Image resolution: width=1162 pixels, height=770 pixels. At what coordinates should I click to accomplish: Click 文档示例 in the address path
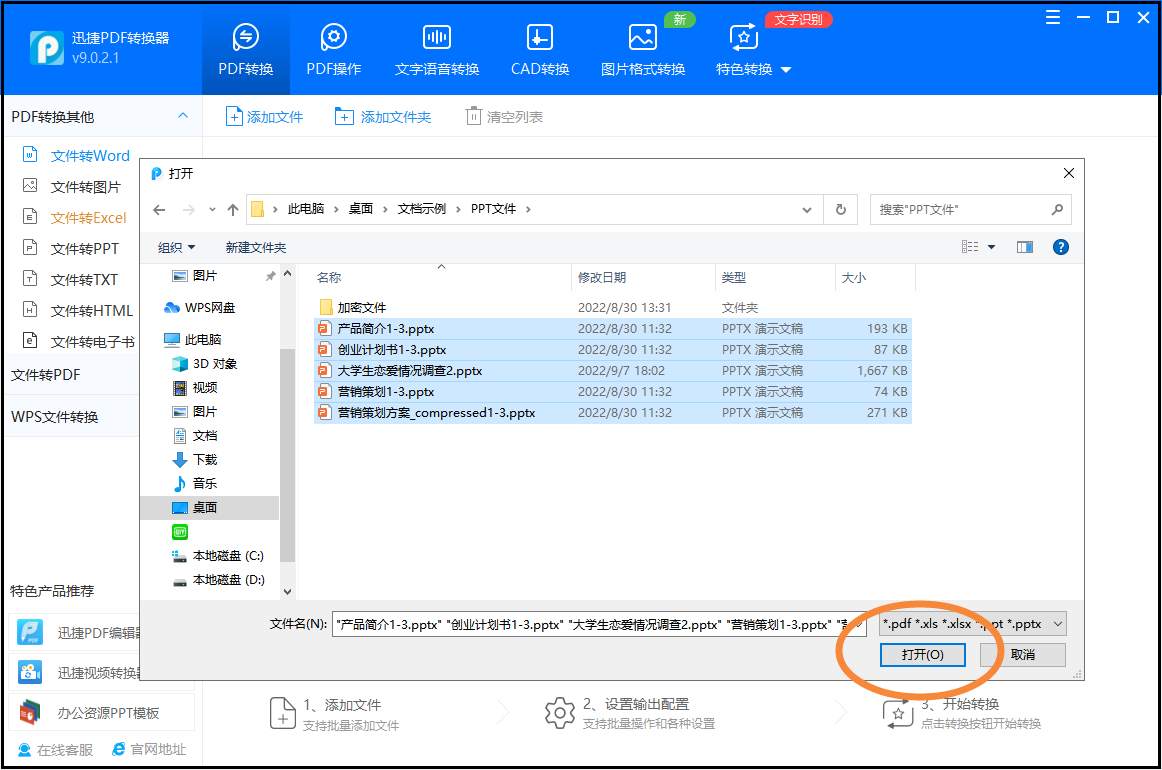coord(422,209)
